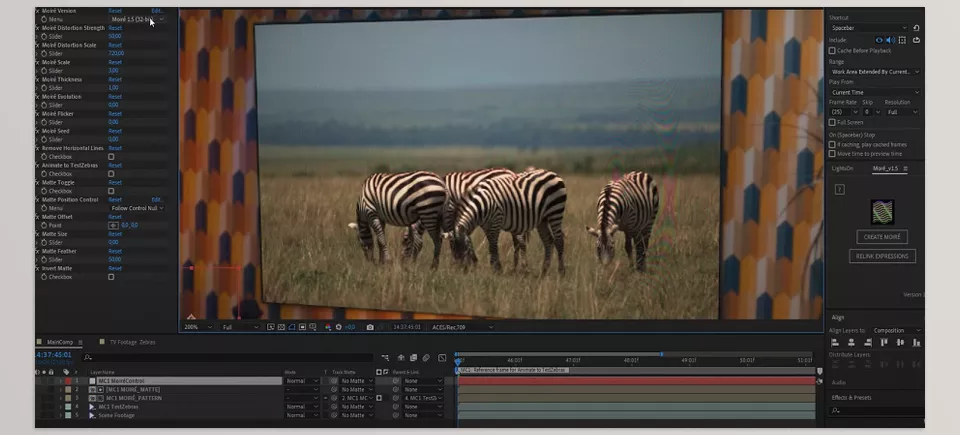
Task: Click the align bottom icon
Action: 916,343
